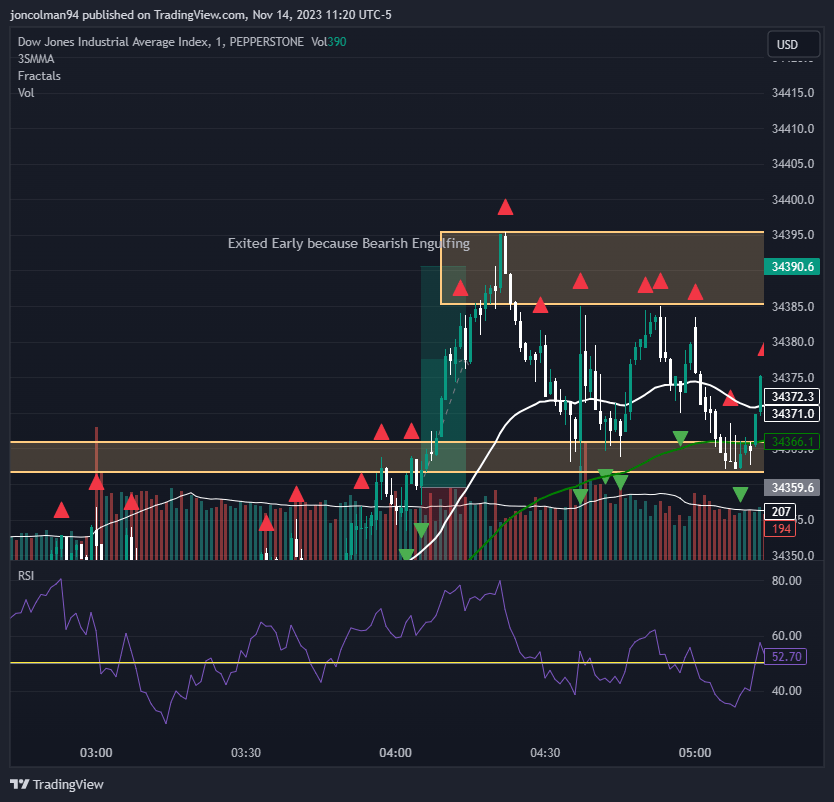The image size is (834, 802).
Task: Select the red fractal arrow above the 34400 peak
Action: click(x=505, y=207)
